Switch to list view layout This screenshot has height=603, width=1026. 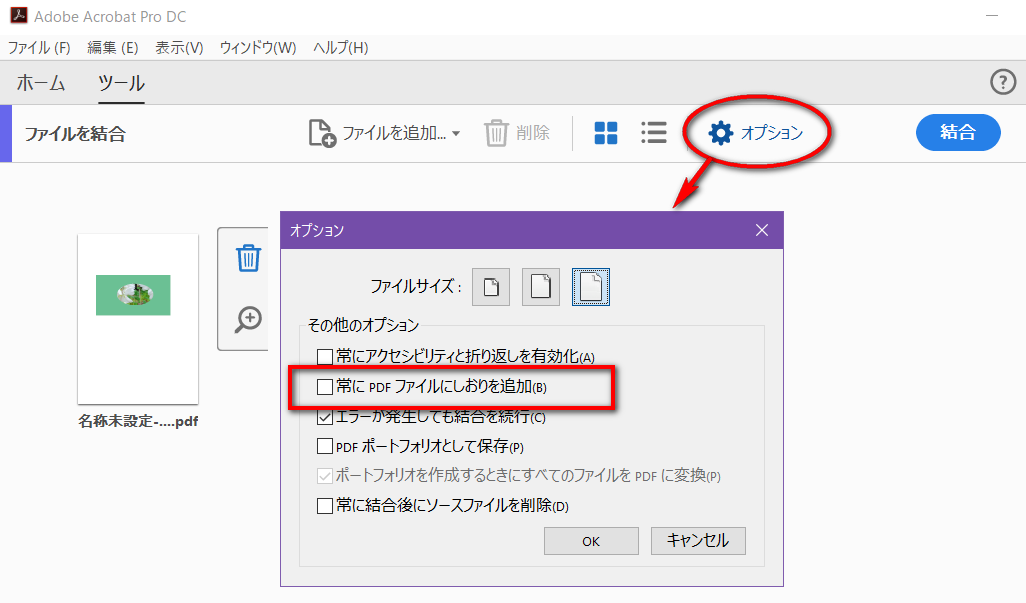pyautogui.click(x=653, y=132)
